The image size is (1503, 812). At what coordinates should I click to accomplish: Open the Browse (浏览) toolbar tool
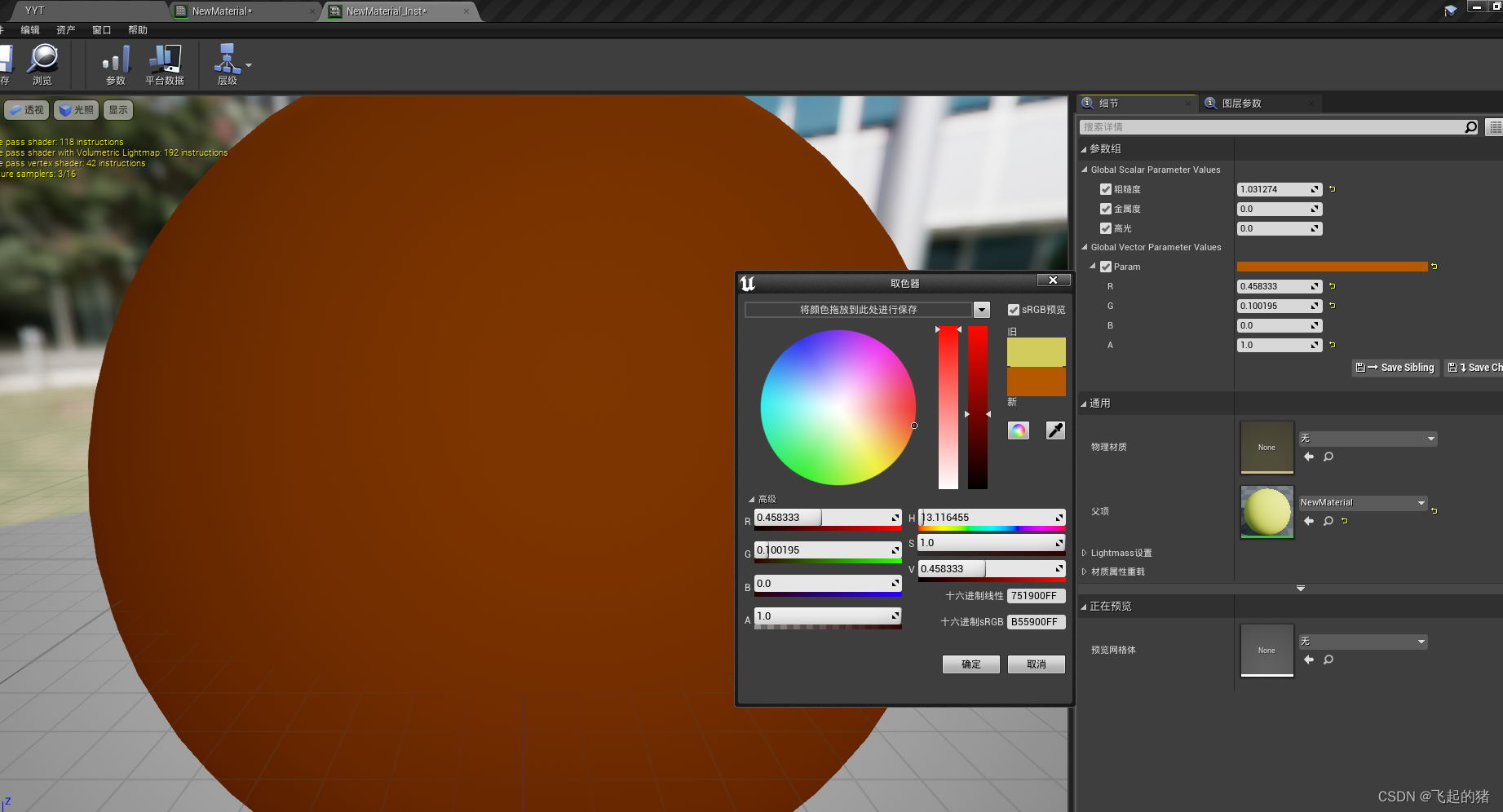pyautogui.click(x=42, y=64)
